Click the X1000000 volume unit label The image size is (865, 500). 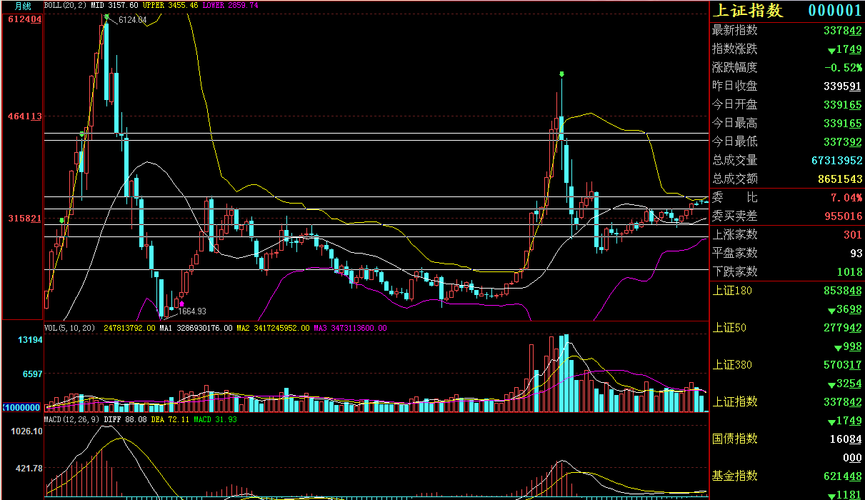pyautogui.click(x=22, y=408)
